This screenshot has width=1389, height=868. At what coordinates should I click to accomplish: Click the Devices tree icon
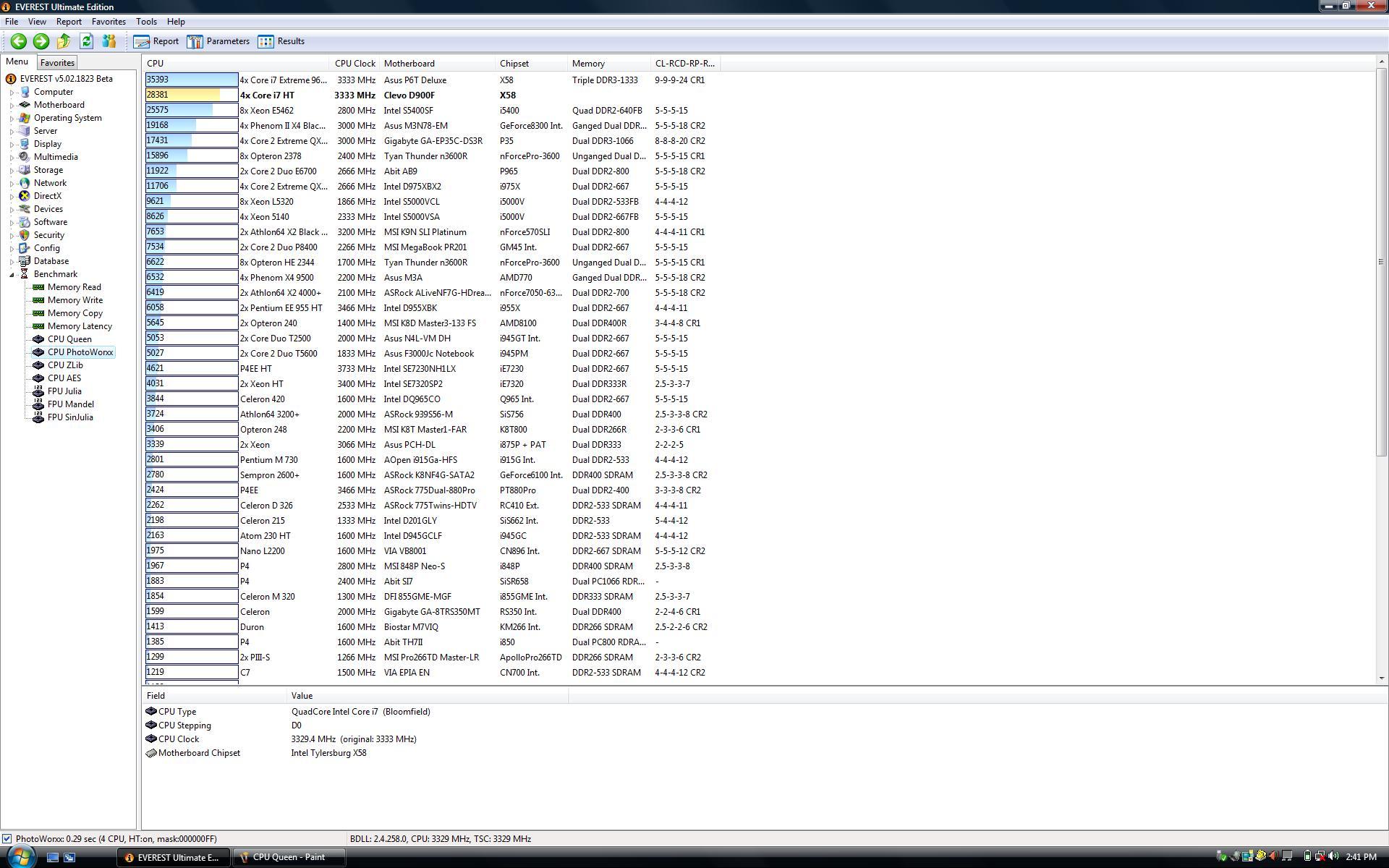tap(25, 209)
